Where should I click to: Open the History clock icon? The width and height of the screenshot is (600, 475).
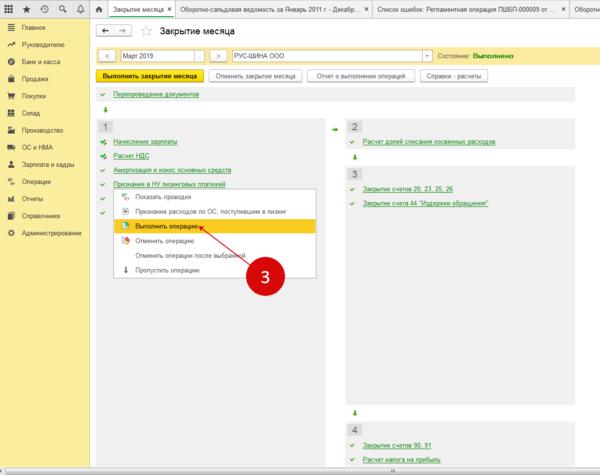45,9
